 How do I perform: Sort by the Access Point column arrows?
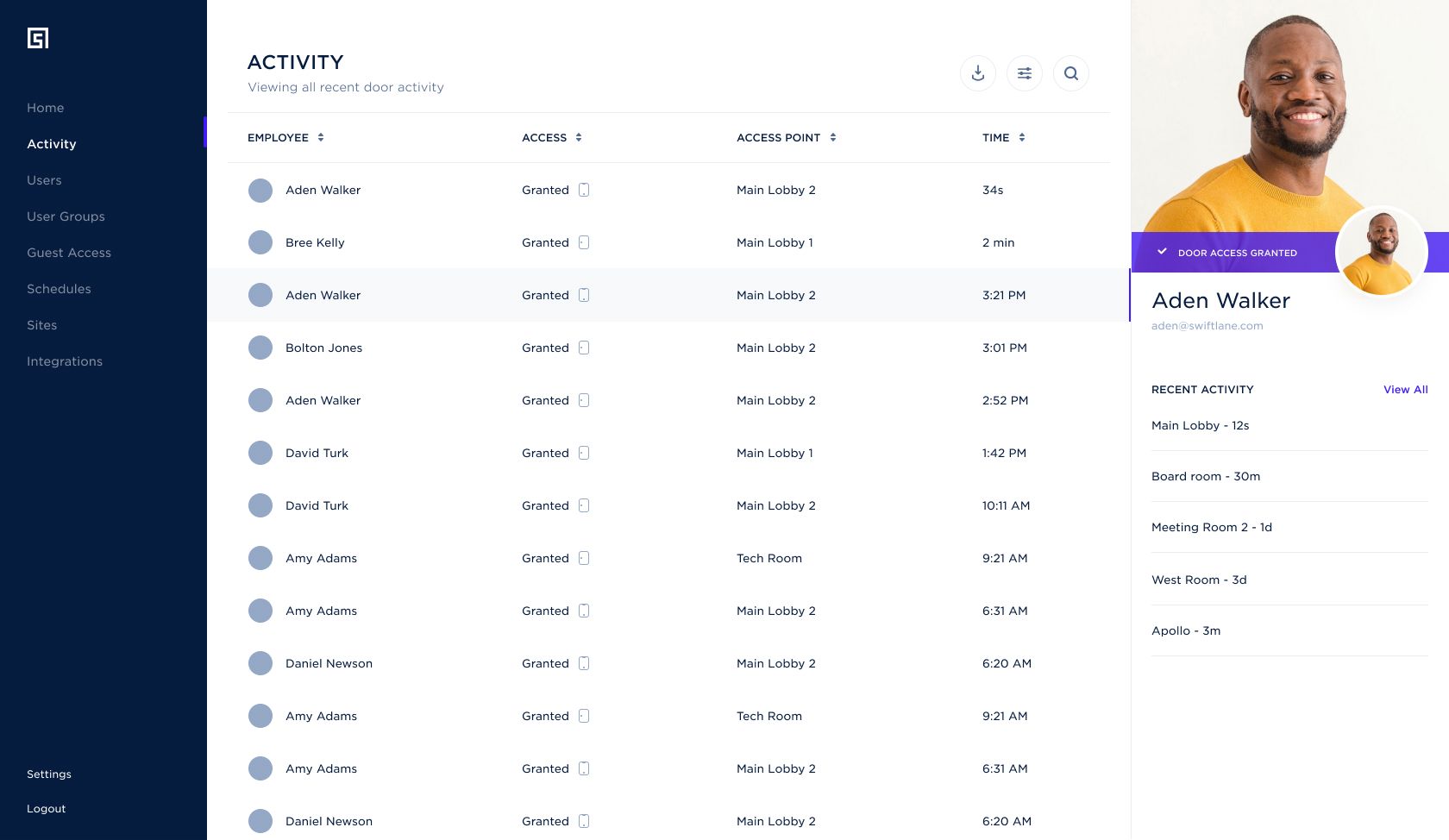pyautogui.click(x=833, y=137)
